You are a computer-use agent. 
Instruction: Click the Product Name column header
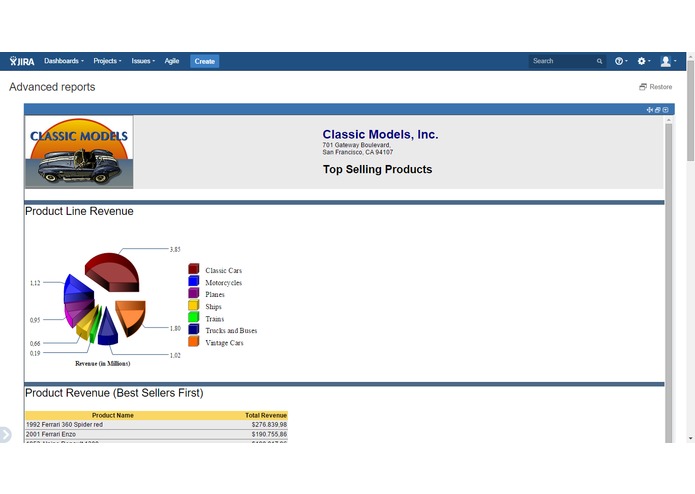[113, 416]
